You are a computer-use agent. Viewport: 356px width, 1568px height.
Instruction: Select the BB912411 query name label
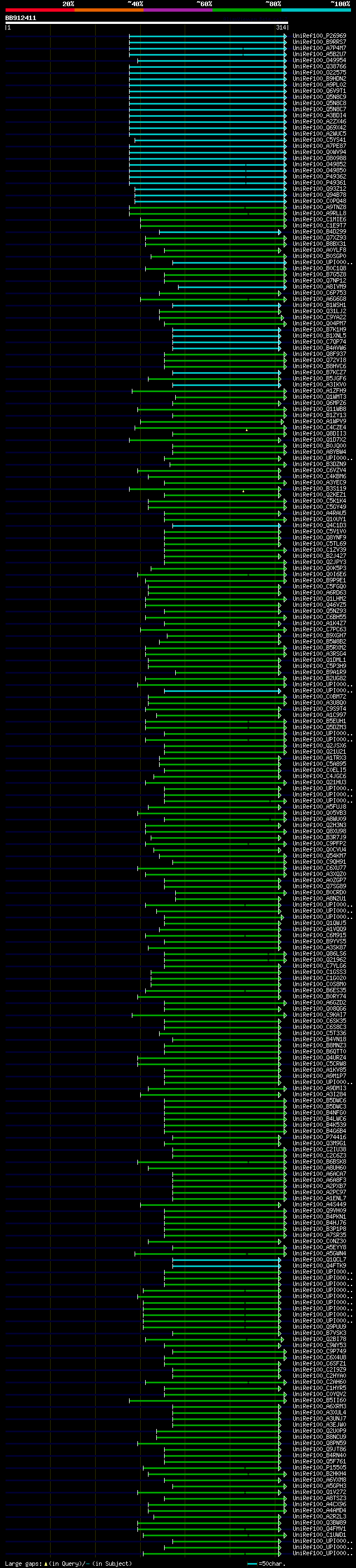coord(21,18)
